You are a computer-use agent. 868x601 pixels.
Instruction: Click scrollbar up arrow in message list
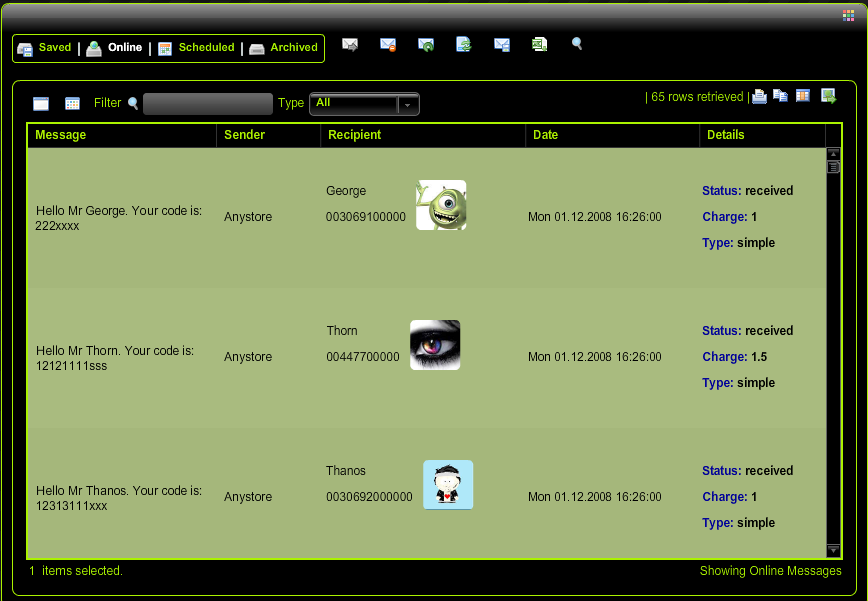tap(833, 153)
